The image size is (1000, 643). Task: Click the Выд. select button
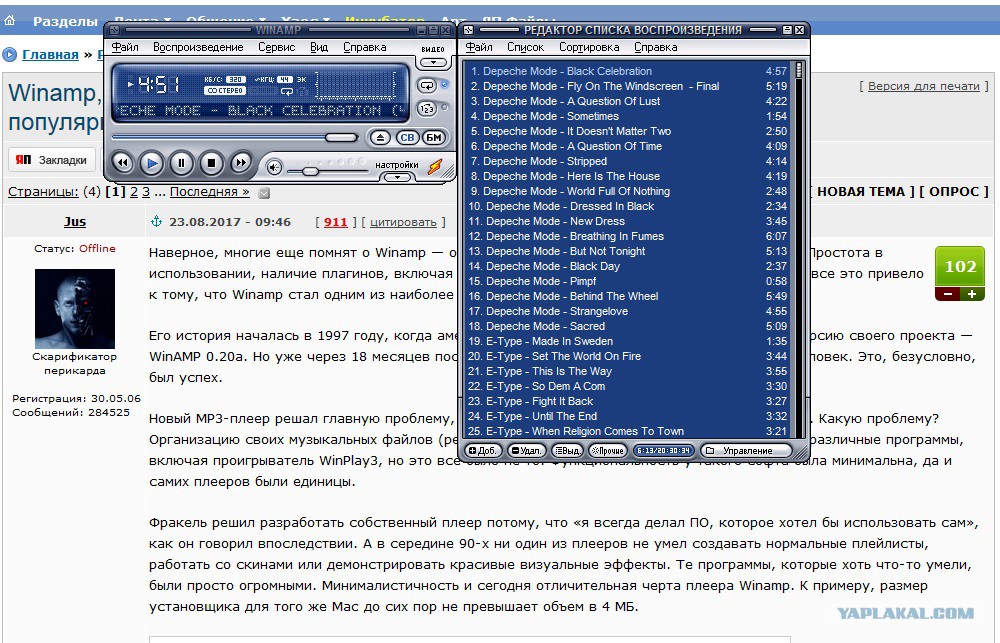point(567,450)
